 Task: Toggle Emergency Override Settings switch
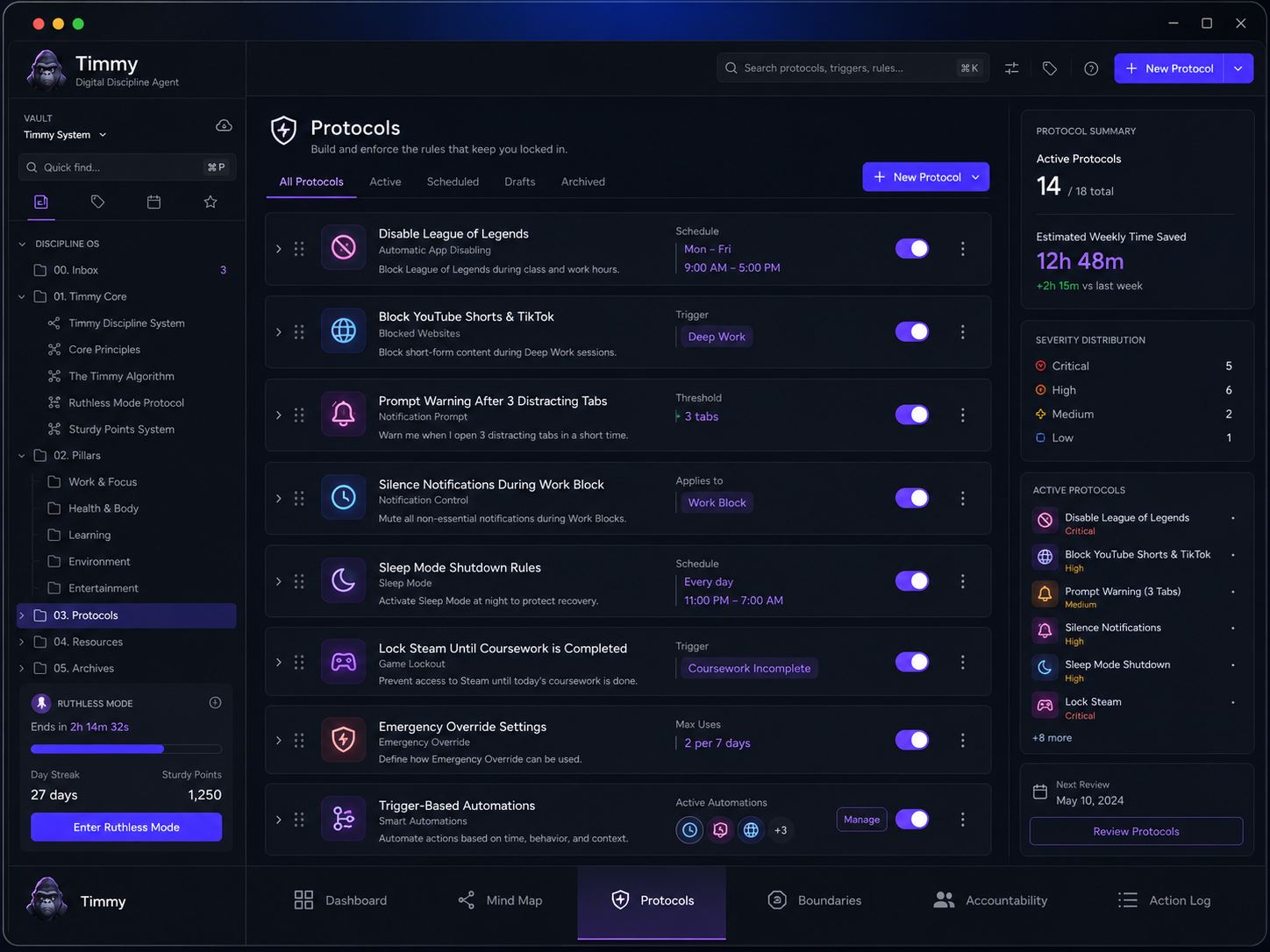pos(912,740)
